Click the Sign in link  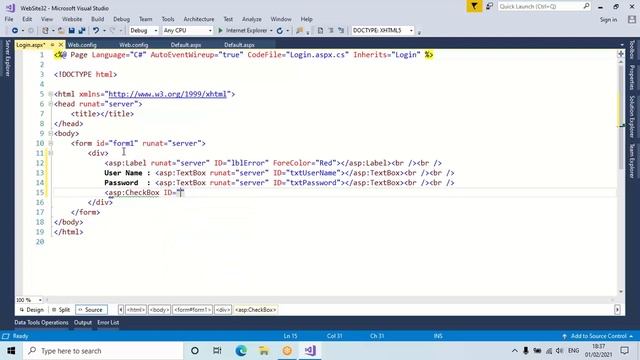click(x=608, y=20)
